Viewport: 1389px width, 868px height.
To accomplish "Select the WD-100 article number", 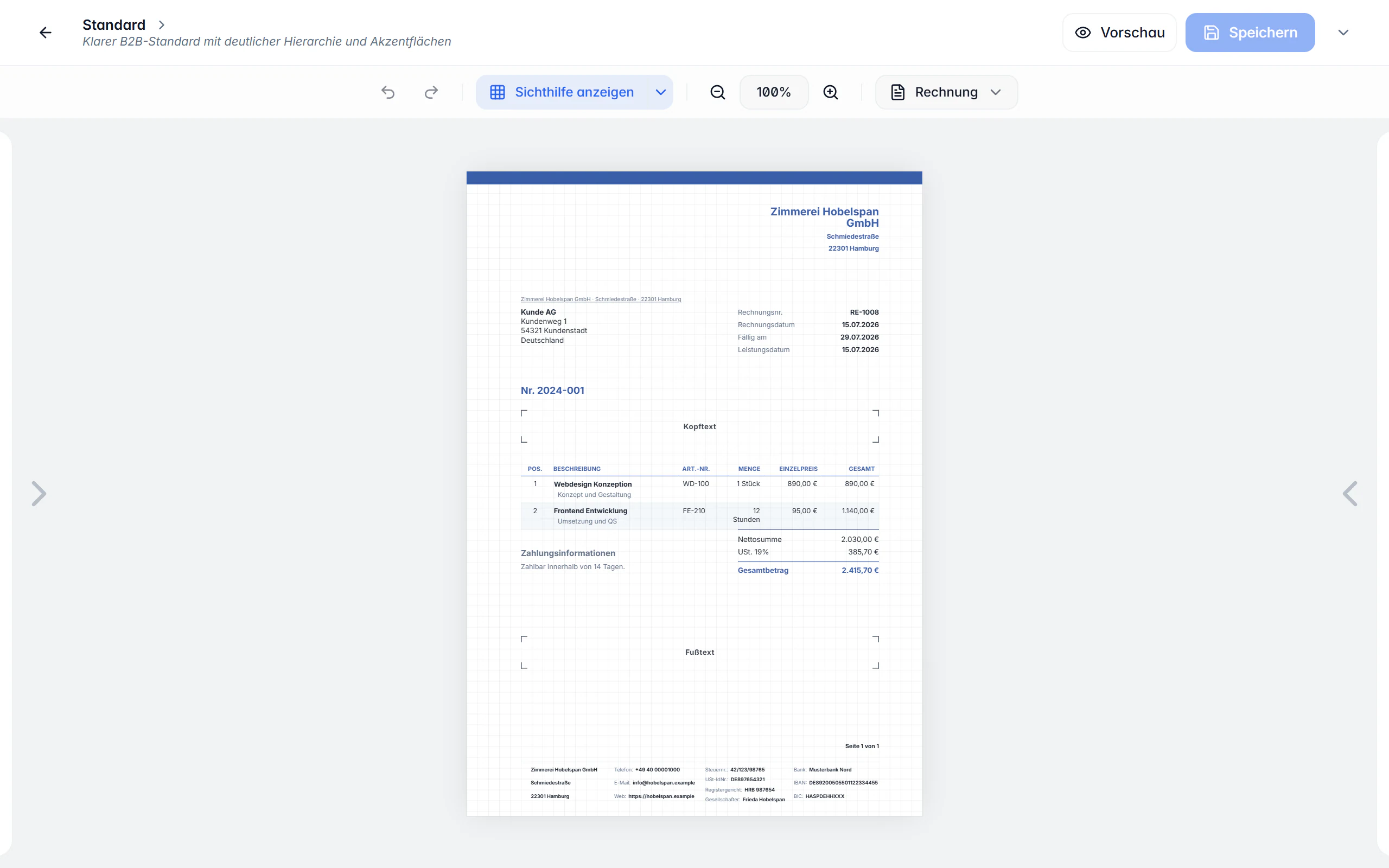I will click(696, 484).
